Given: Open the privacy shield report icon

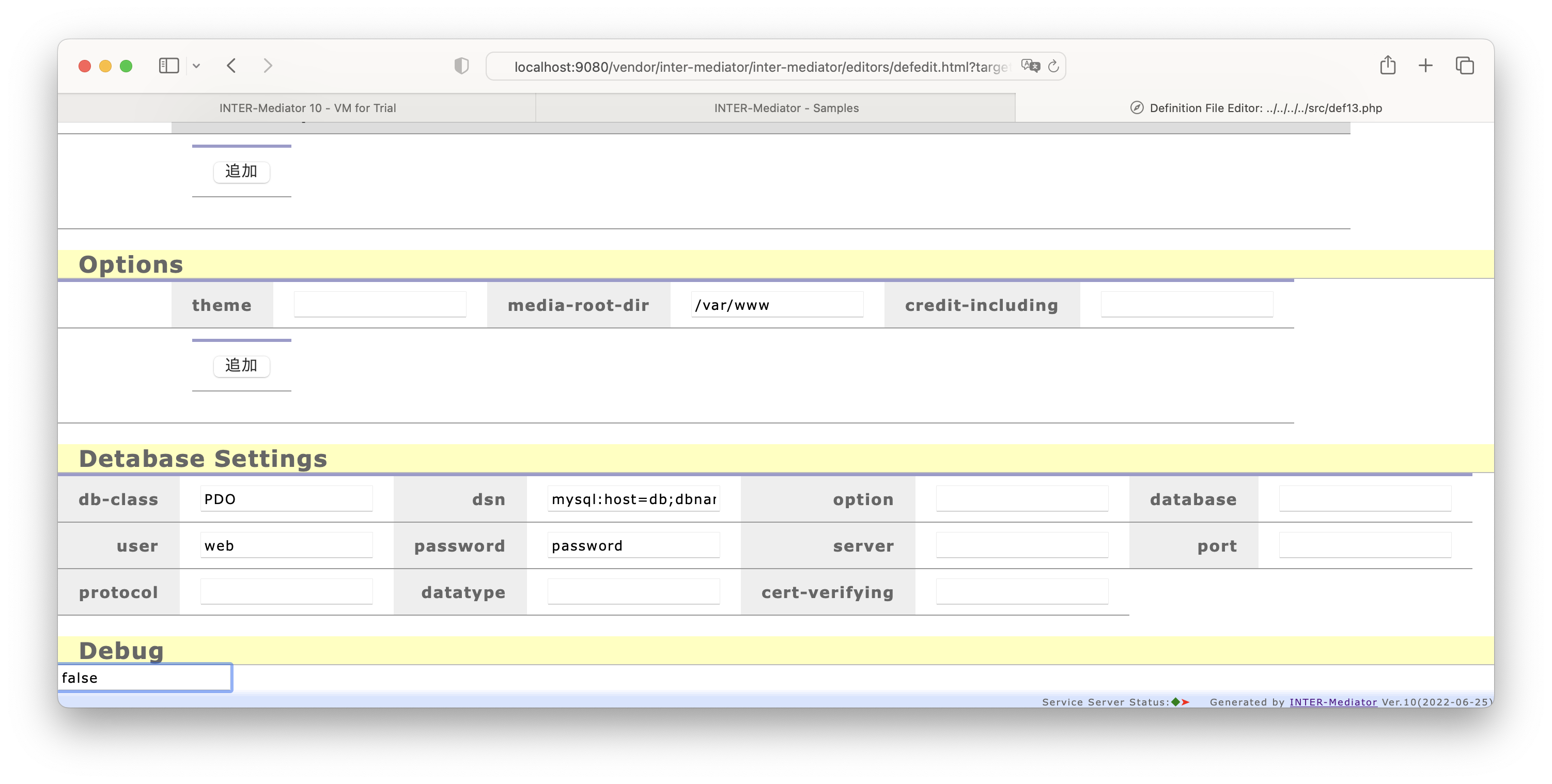Looking at the screenshot, I should click(x=461, y=66).
